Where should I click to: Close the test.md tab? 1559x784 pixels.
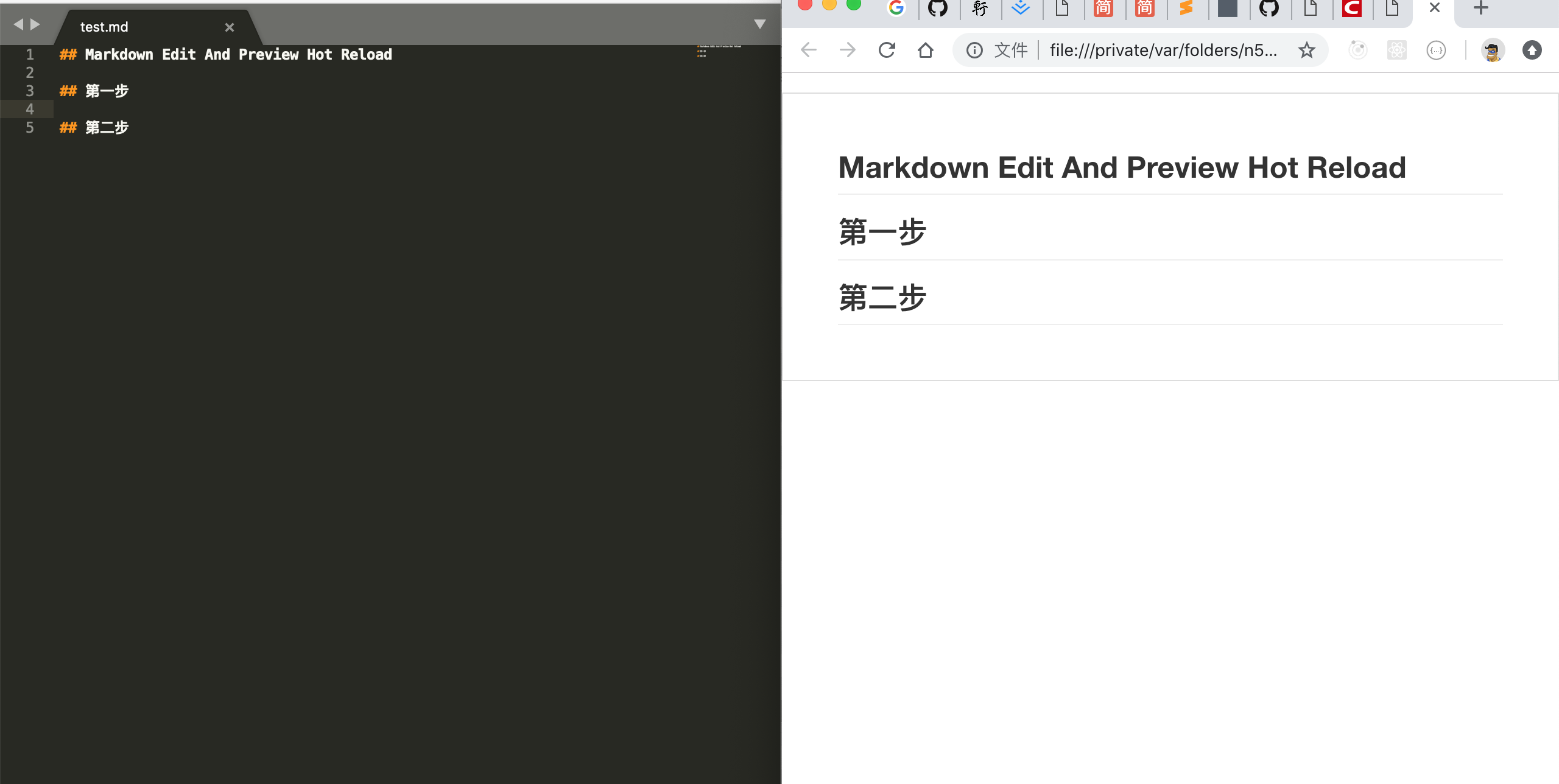[230, 27]
